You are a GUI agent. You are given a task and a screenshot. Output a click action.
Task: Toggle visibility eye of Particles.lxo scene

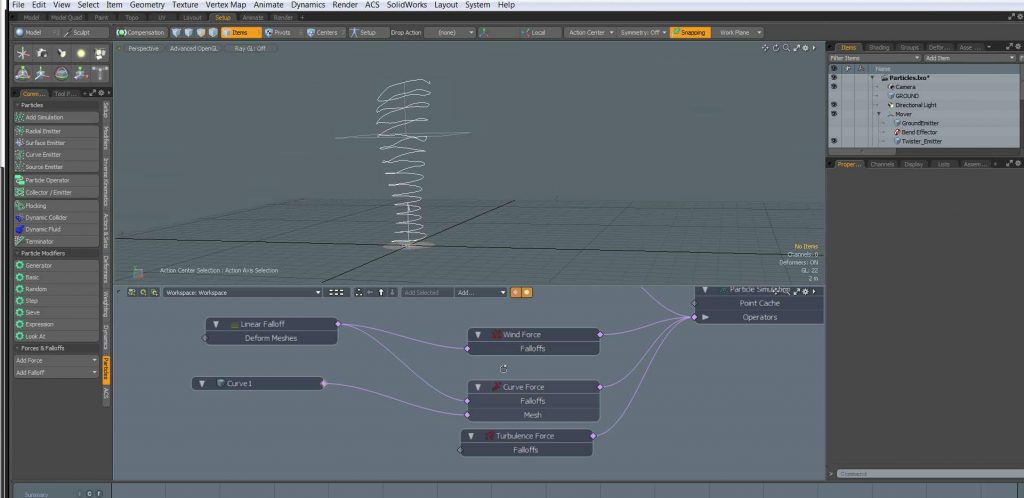833,78
